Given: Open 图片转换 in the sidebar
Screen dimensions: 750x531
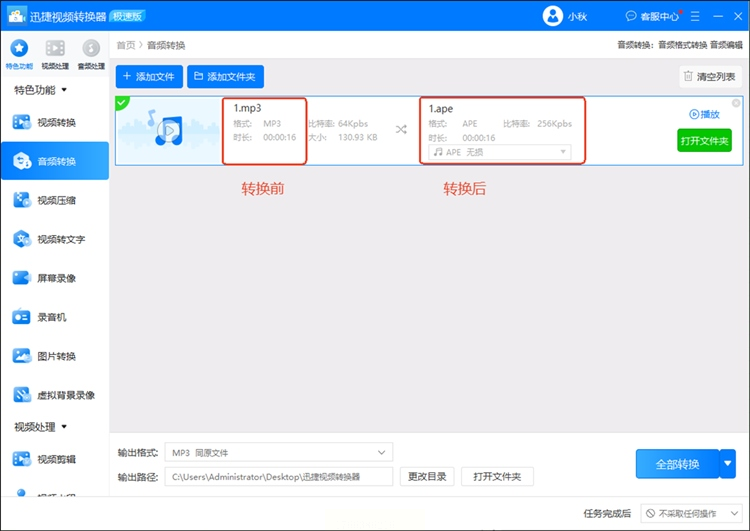Looking at the screenshot, I should coord(55,356).
